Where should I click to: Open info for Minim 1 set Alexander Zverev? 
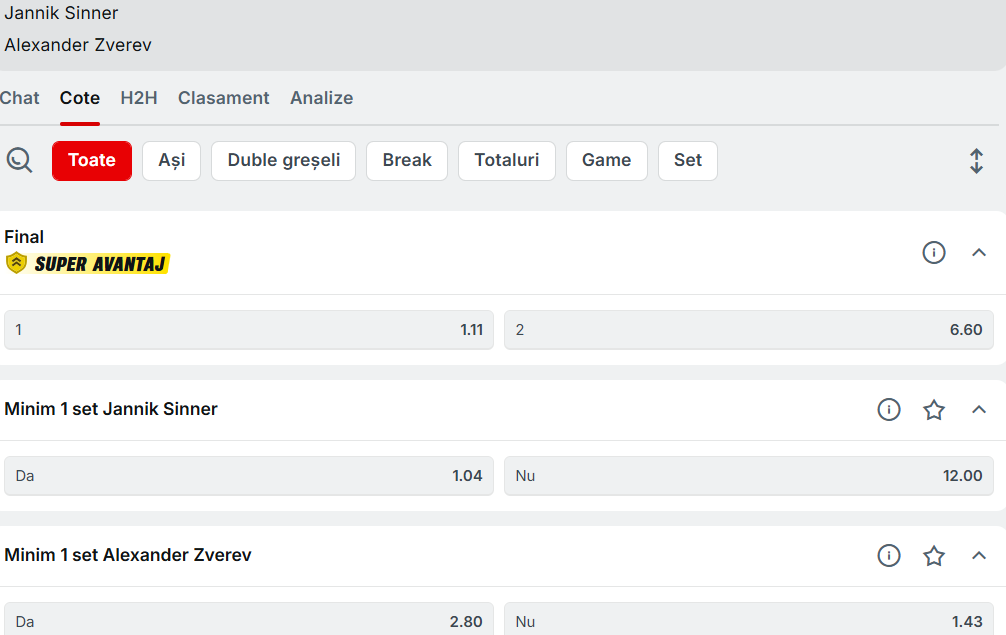point(888,555)
